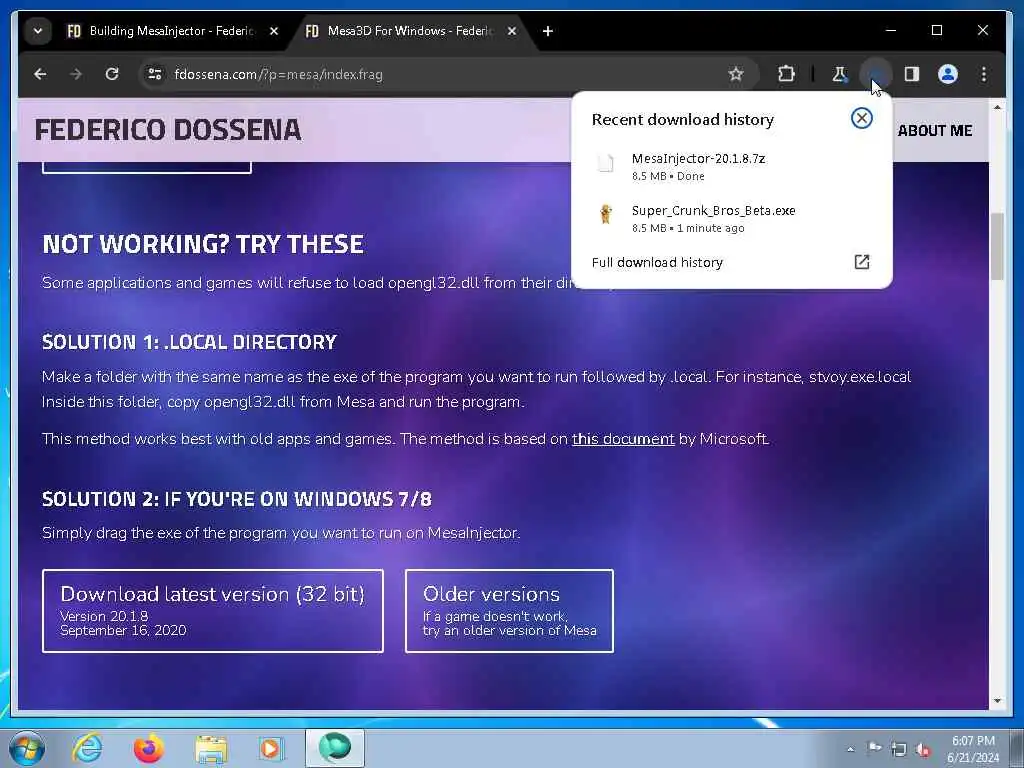
Task: Follow the 'this document' Microsoft link
Action: point(623,439)
